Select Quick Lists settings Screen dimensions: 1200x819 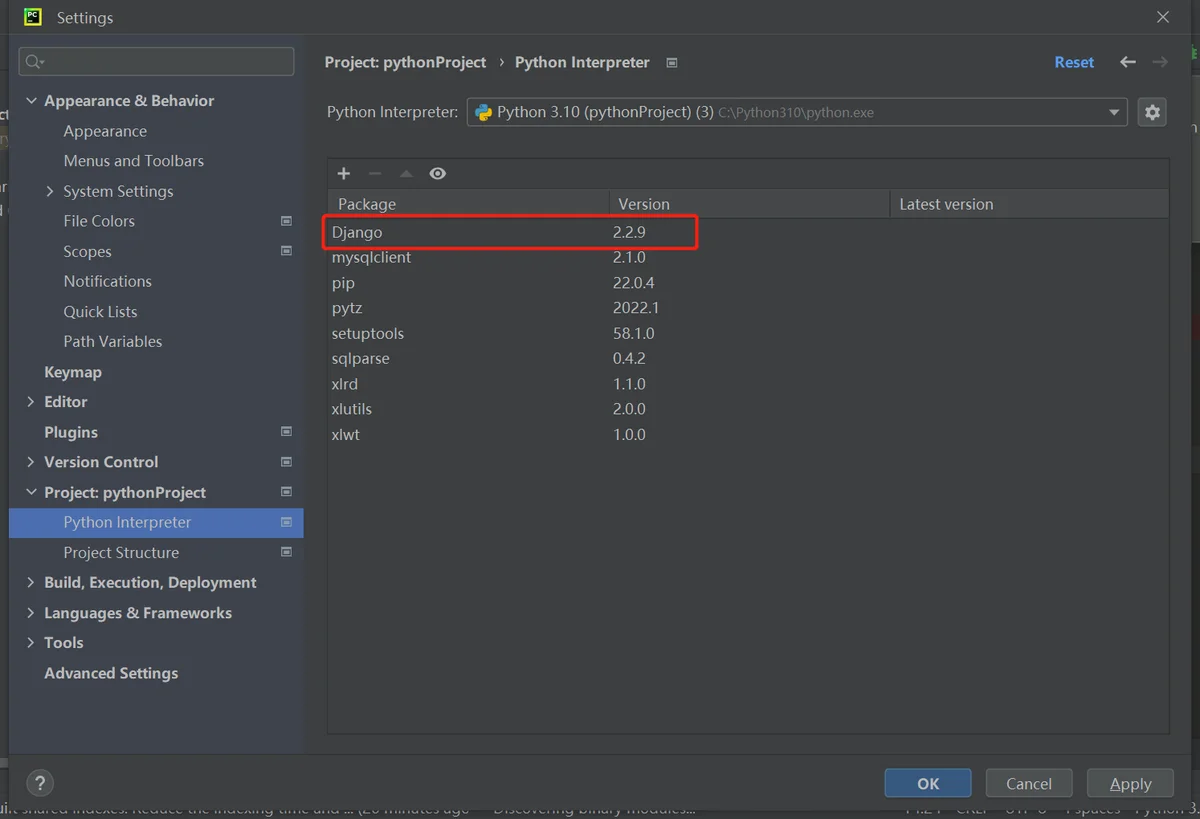pos(100,311)
